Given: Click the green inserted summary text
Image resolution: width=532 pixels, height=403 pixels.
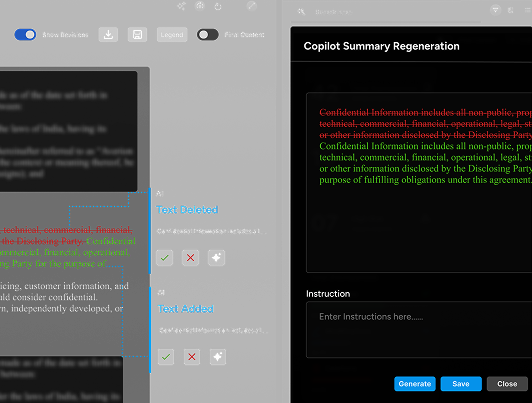Looking at the screenshot, I should [425, 163].
